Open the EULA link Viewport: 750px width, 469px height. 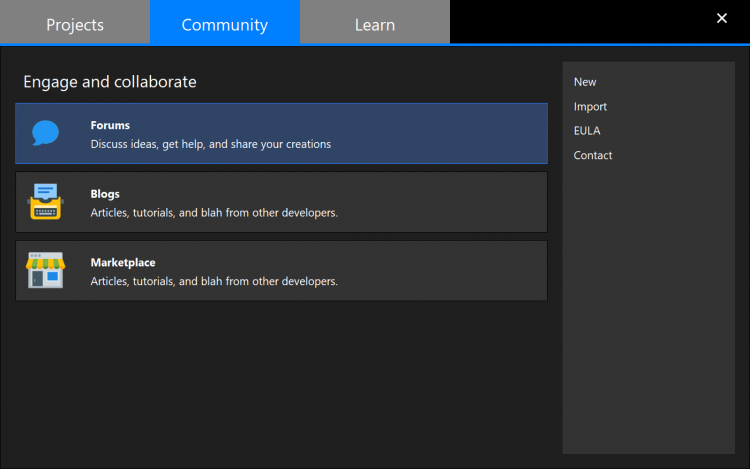pyautogui.click(x=587, y=131)
